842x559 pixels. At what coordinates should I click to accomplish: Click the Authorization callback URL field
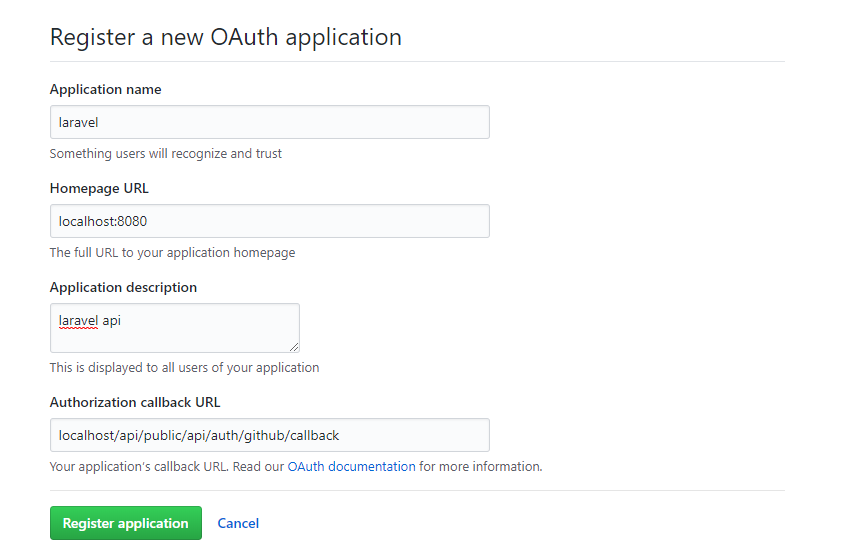tap(269, 435)
